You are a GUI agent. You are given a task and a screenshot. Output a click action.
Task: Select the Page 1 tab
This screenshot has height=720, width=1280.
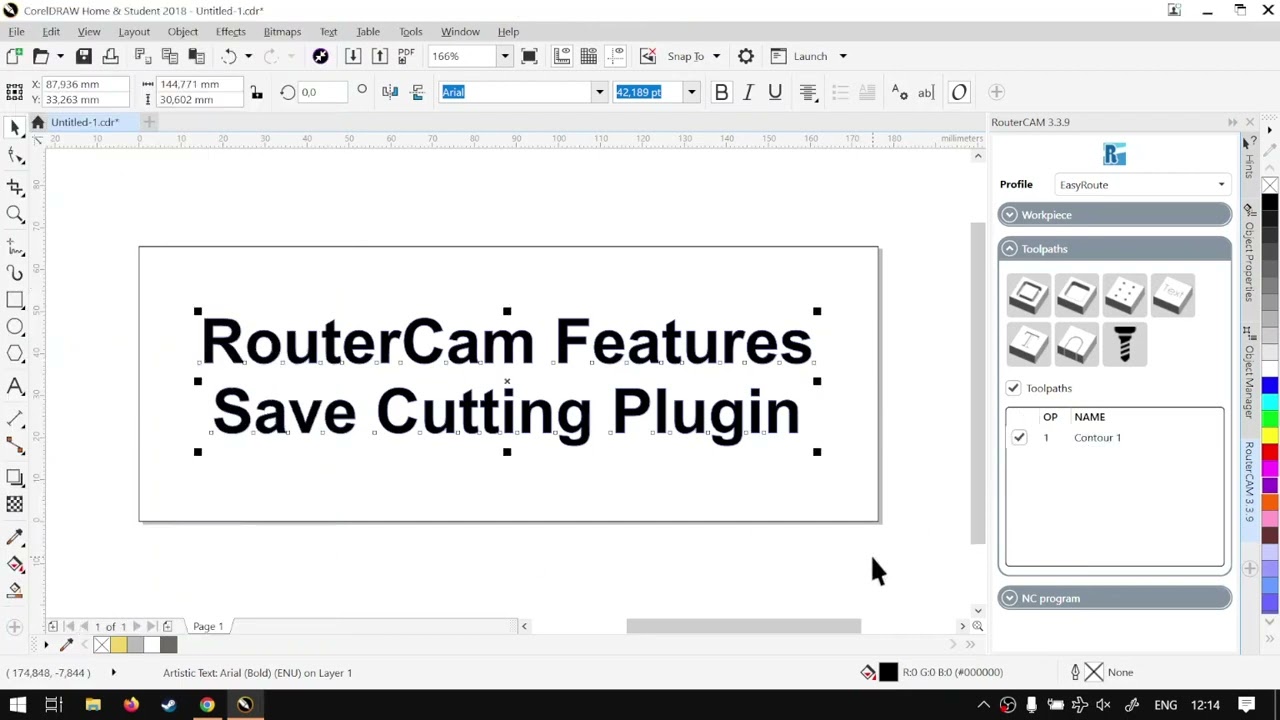pos(208,626)
